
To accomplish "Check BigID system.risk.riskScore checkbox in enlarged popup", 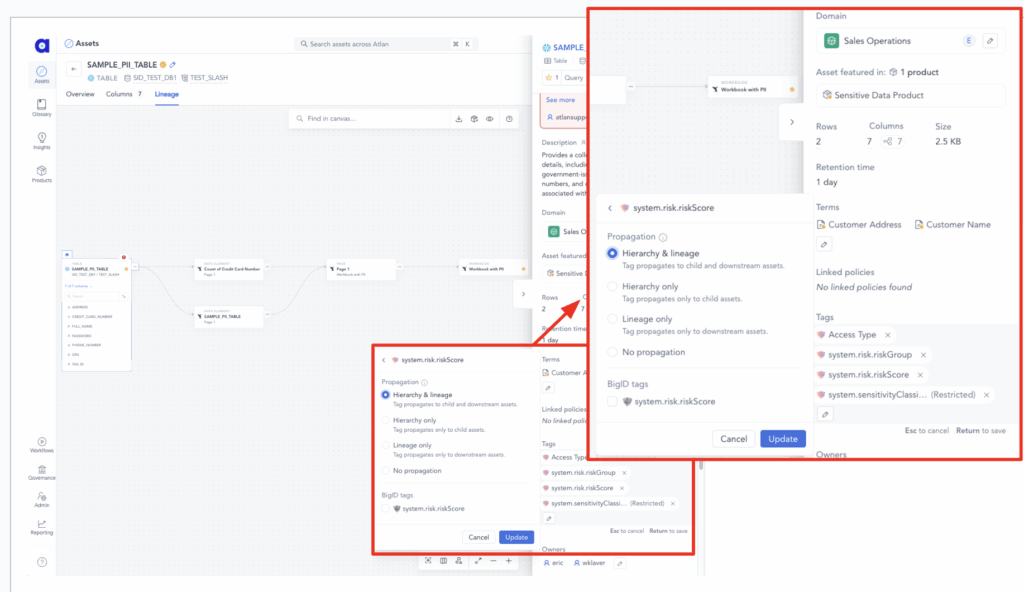I will pos(614,401).
